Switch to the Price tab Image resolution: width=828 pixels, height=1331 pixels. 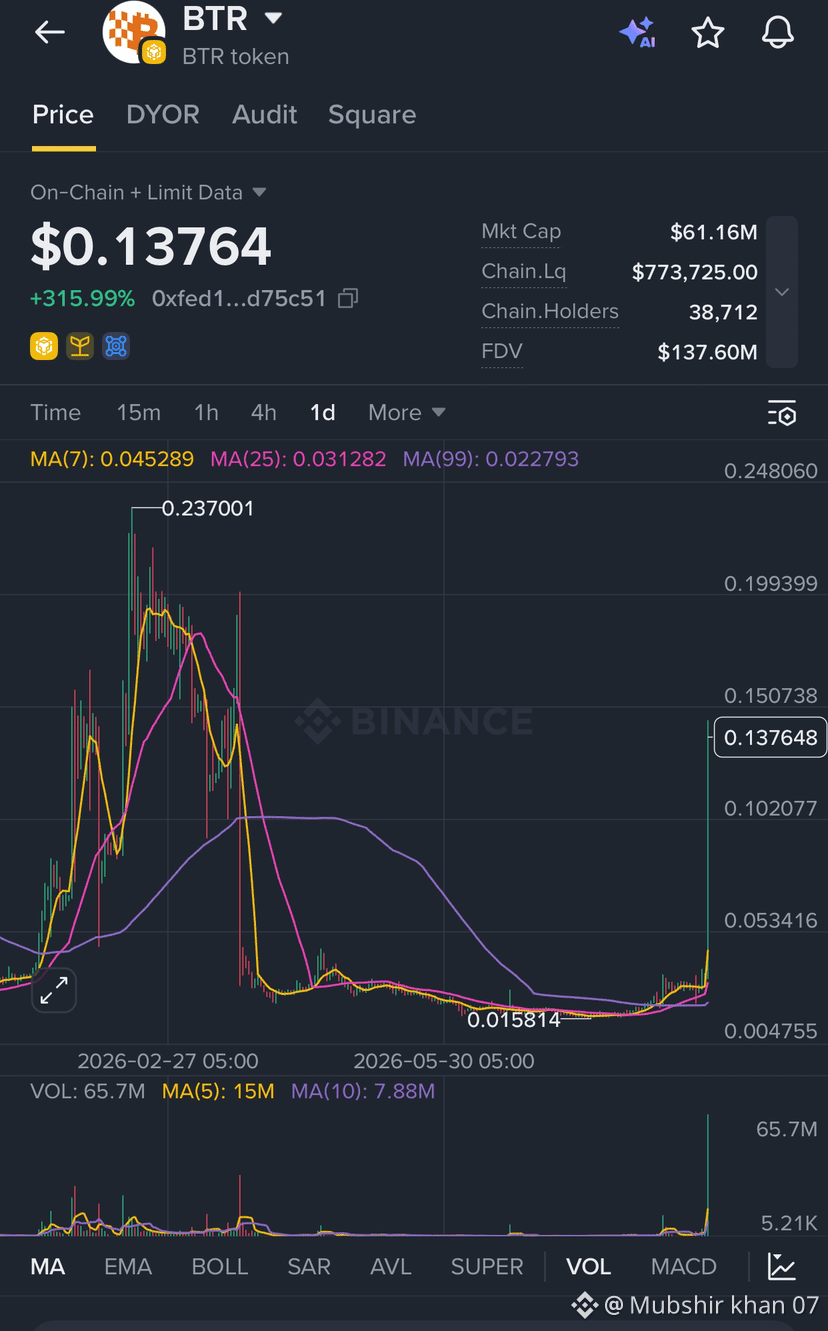[63, 115]
